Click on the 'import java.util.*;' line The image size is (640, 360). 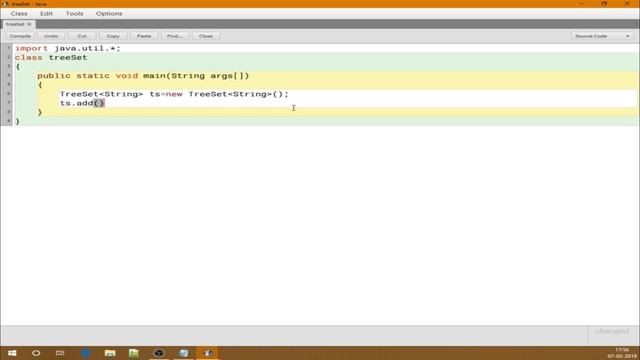click(x=68, y=49)
